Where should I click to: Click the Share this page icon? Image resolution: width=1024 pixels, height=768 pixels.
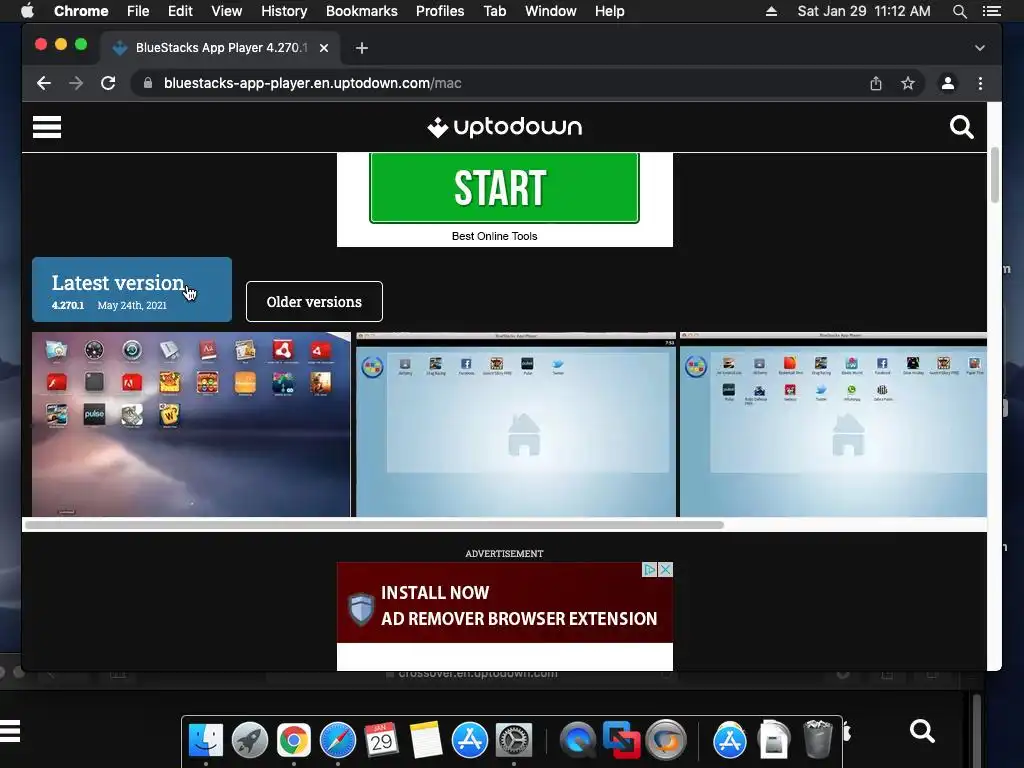point(876,83)
